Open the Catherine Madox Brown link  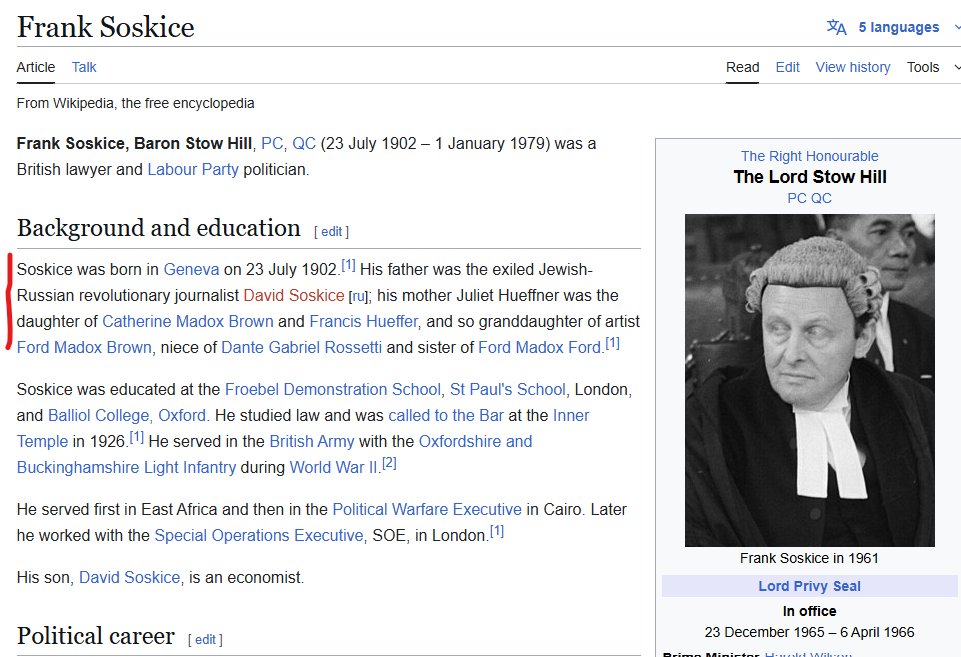tap(188, 321)
